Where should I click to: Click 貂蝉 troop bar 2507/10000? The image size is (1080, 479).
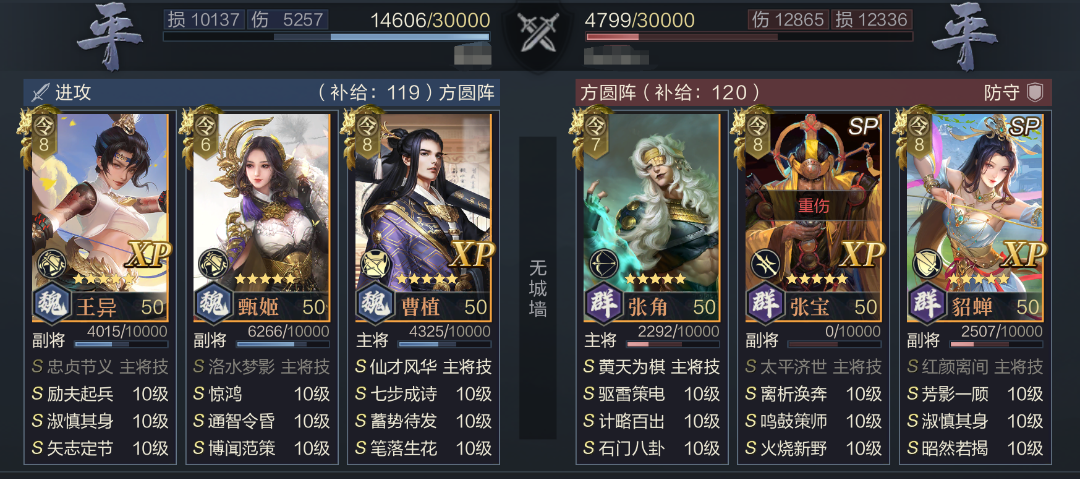tap(996, 343)
